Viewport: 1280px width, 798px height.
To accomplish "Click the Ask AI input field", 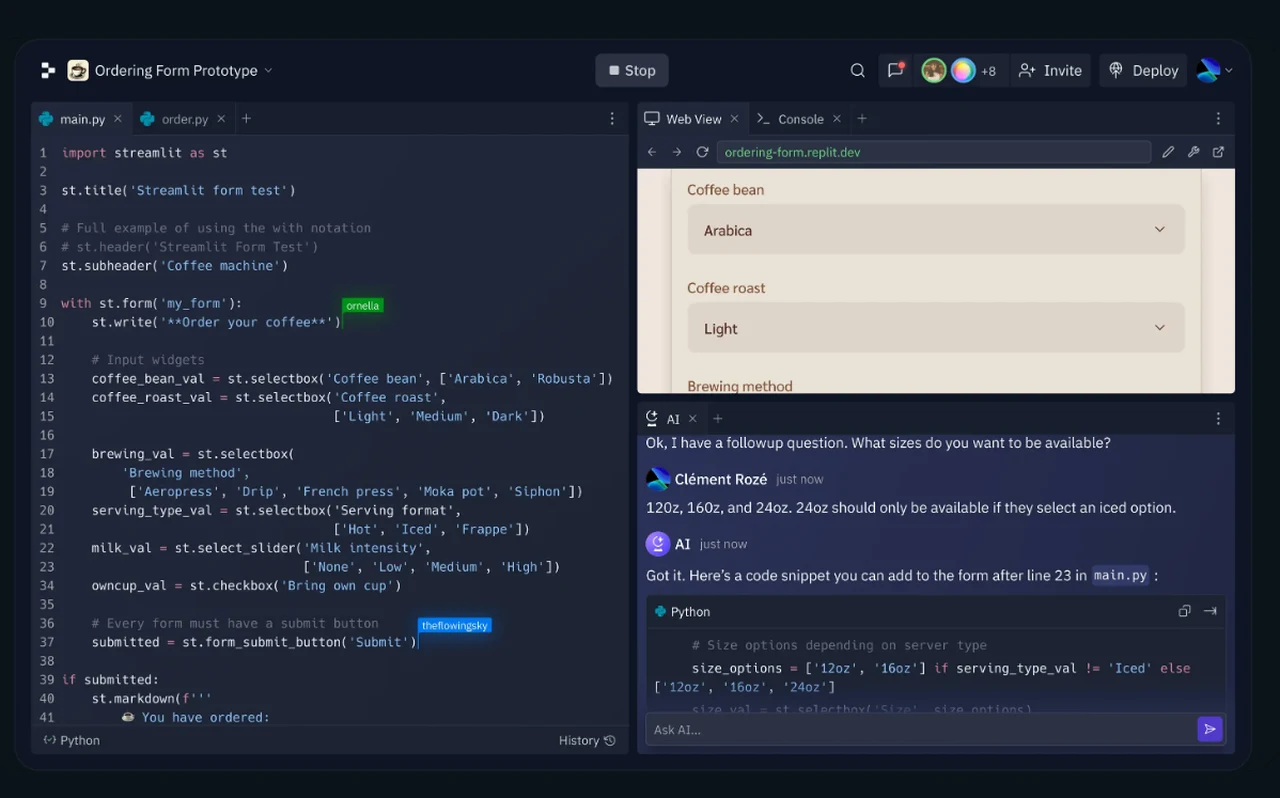I will (x=900, y=729).
